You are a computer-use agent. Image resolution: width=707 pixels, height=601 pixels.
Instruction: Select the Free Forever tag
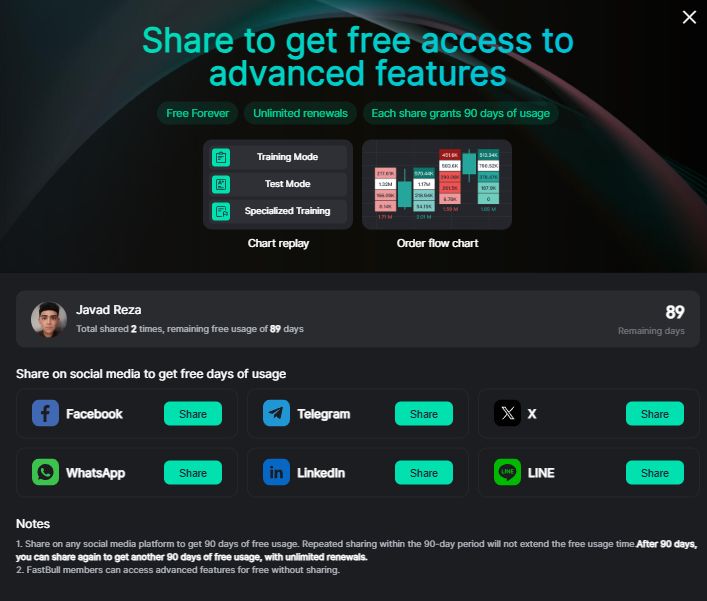(x=197, y=113)
